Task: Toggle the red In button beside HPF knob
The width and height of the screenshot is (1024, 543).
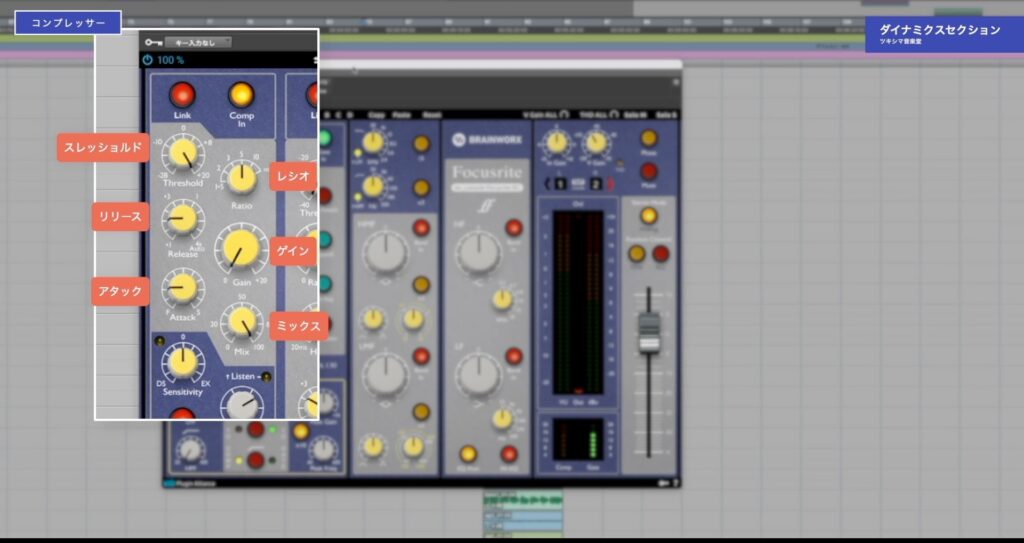Action: pos(421,227)
